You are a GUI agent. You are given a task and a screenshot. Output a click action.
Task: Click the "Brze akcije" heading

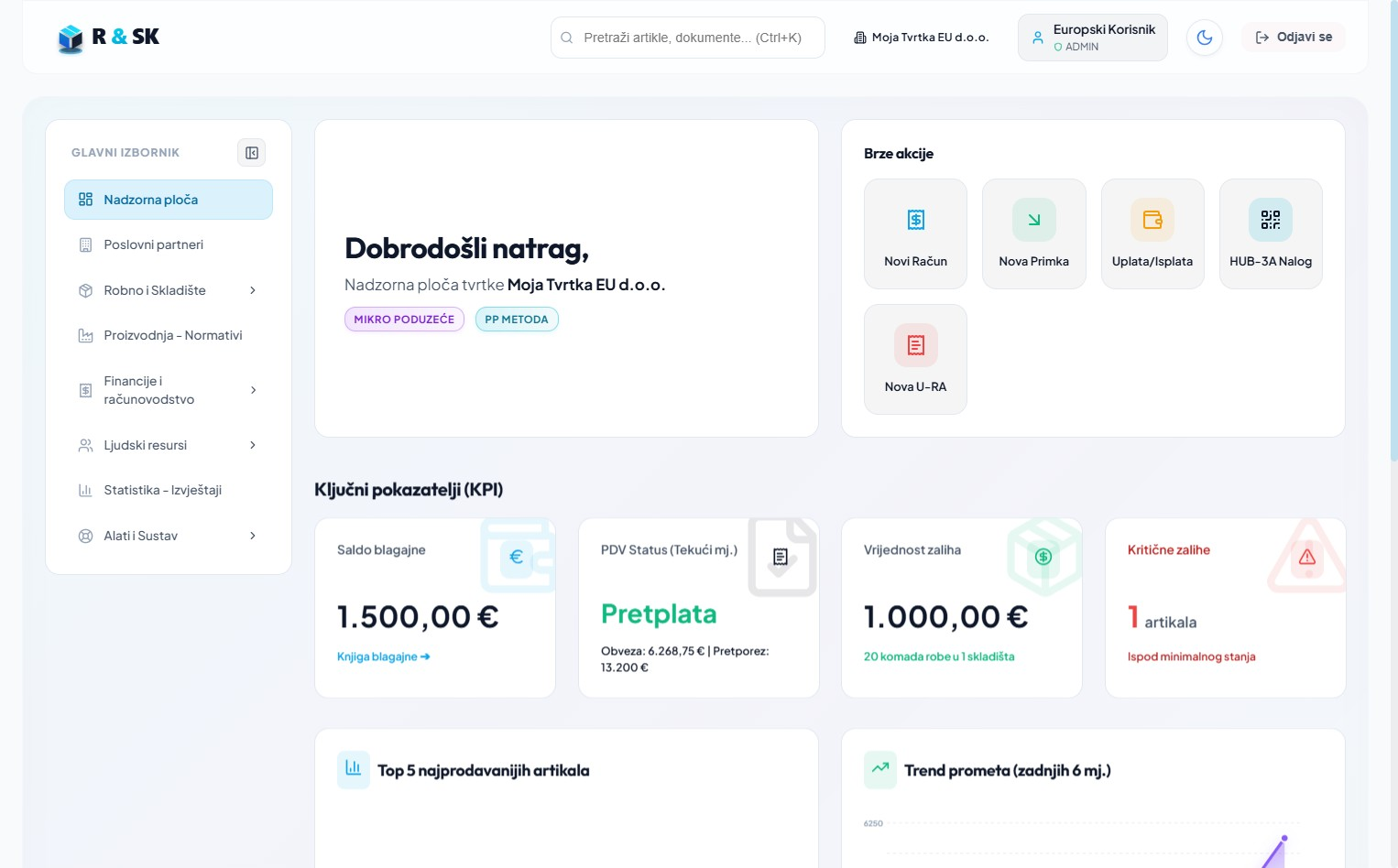coord(899,154)
